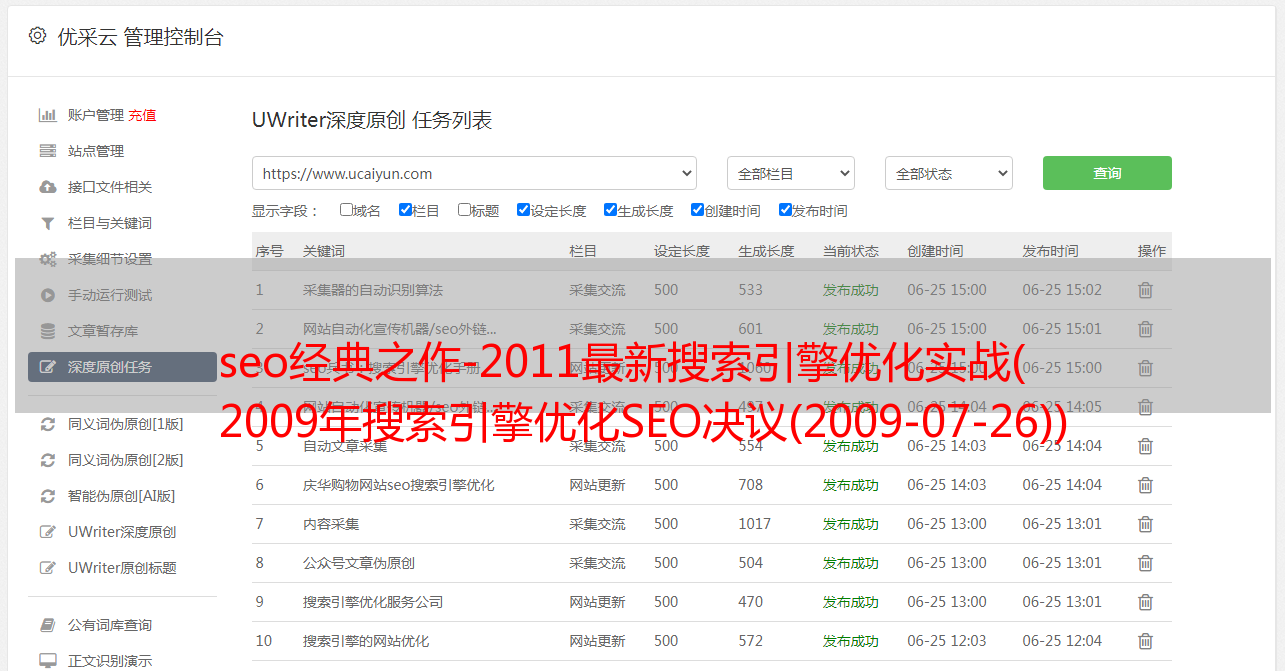Open the site URL dropdown
The image size is (1285, 671).
pos(474,173)
